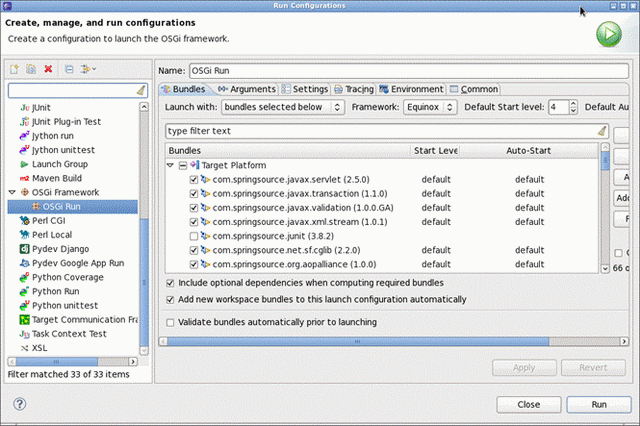The height and width of the screenshot is (426, 640).
Task: Select the Perl CGI icon
Action: (24, 220)
